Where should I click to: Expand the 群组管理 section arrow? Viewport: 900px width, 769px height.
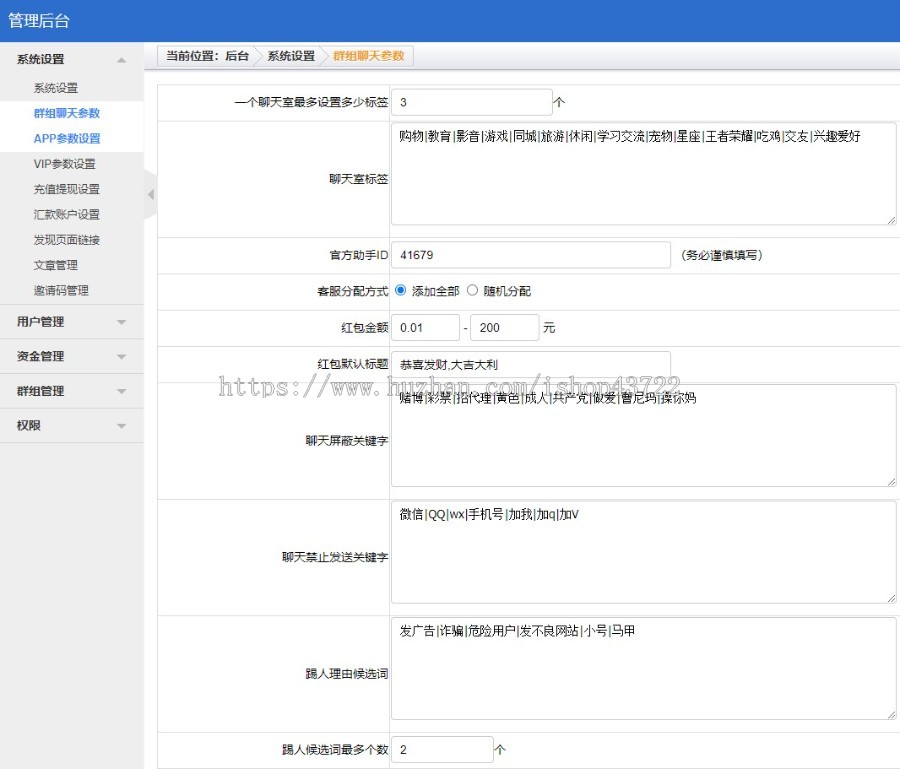click(x=121, y=391)
